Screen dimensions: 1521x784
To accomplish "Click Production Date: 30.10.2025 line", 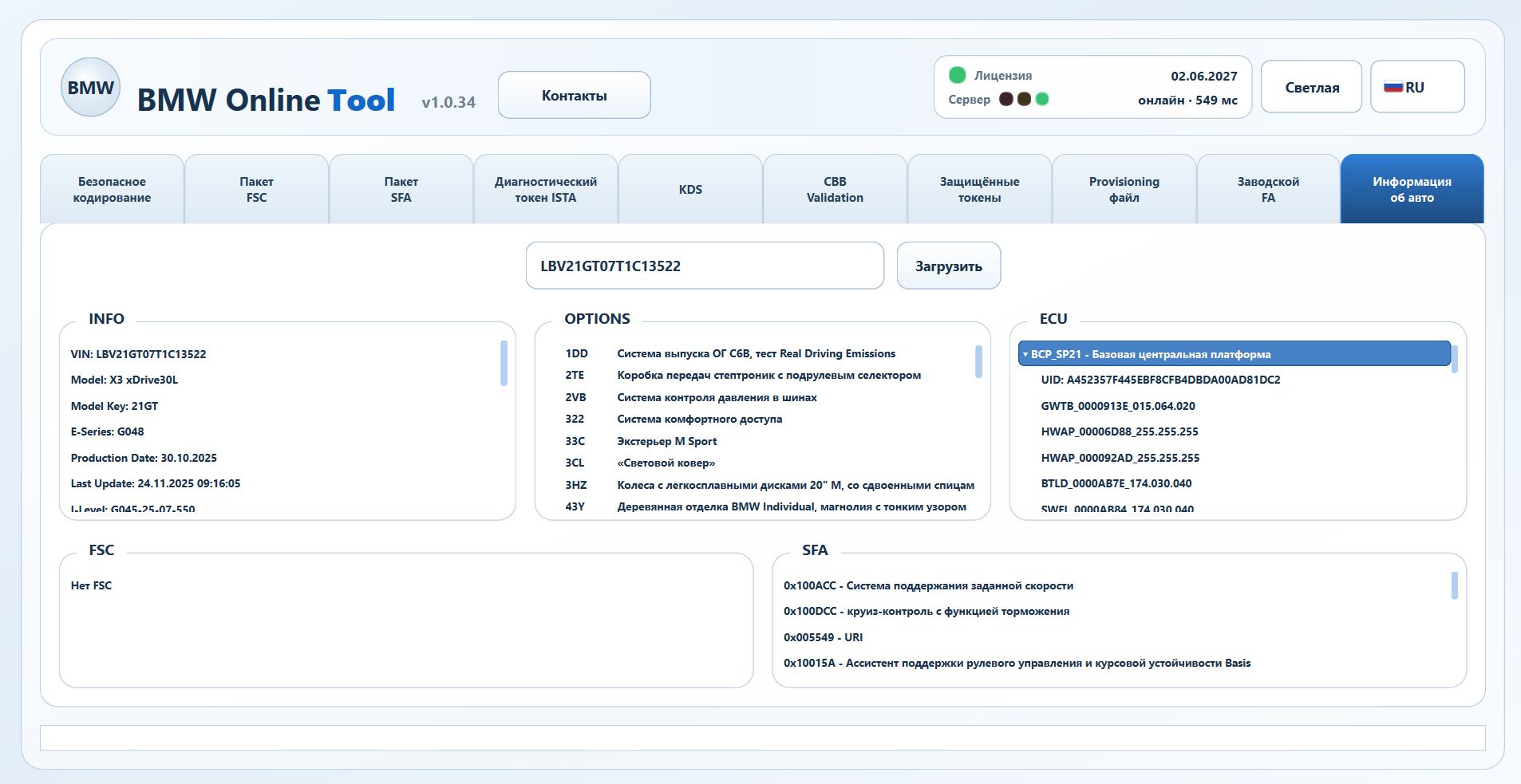I will pyautogui.click(x=144, y=458).
